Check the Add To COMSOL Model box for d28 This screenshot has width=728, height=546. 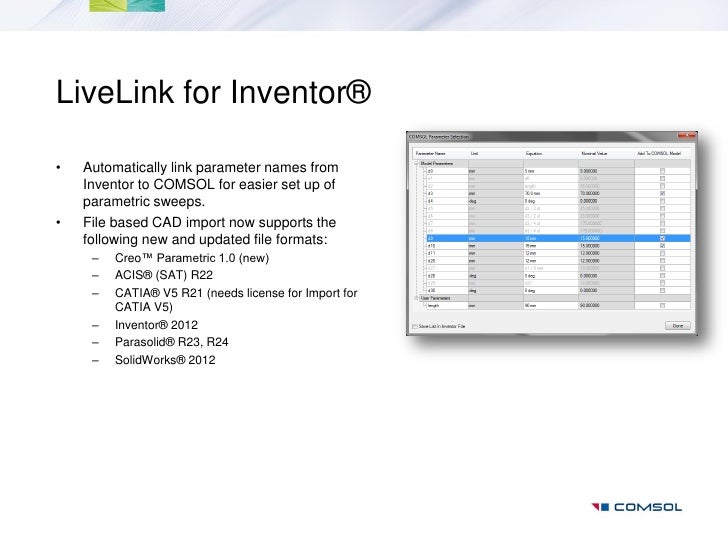point(663,276)
